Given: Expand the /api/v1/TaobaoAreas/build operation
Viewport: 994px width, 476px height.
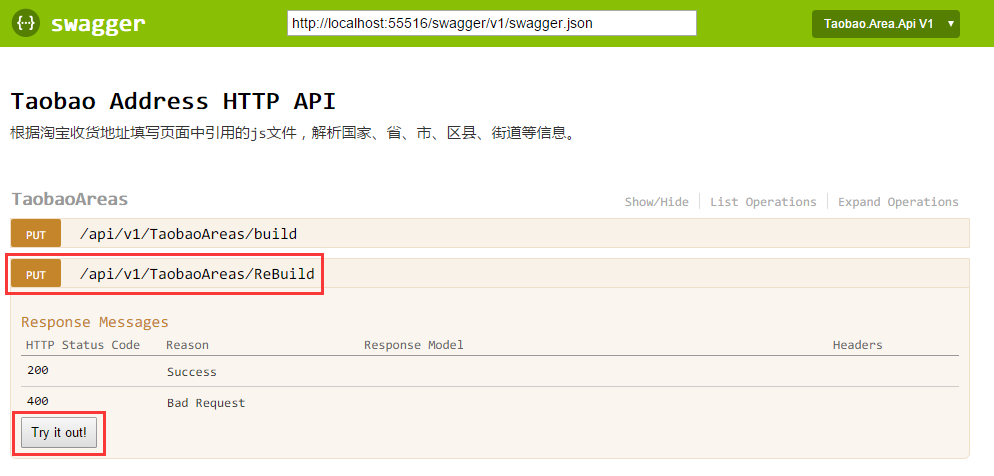Looking at the screenshot, I should pyautogui.click(x=188, y=234).
